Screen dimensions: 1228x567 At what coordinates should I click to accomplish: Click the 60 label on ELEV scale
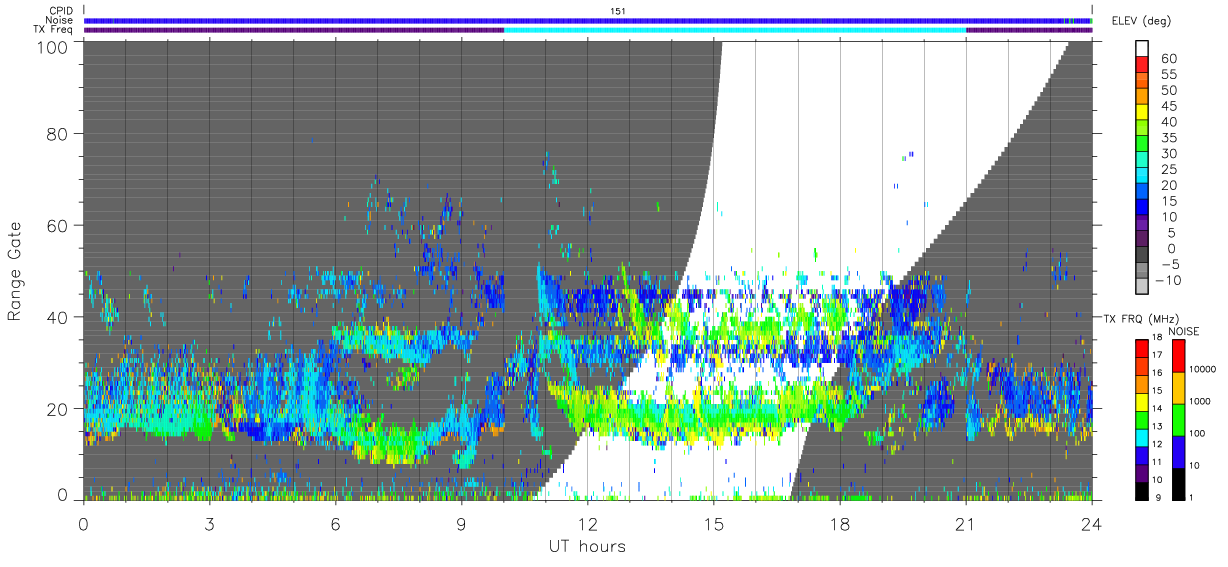[x=1167, y=59]
